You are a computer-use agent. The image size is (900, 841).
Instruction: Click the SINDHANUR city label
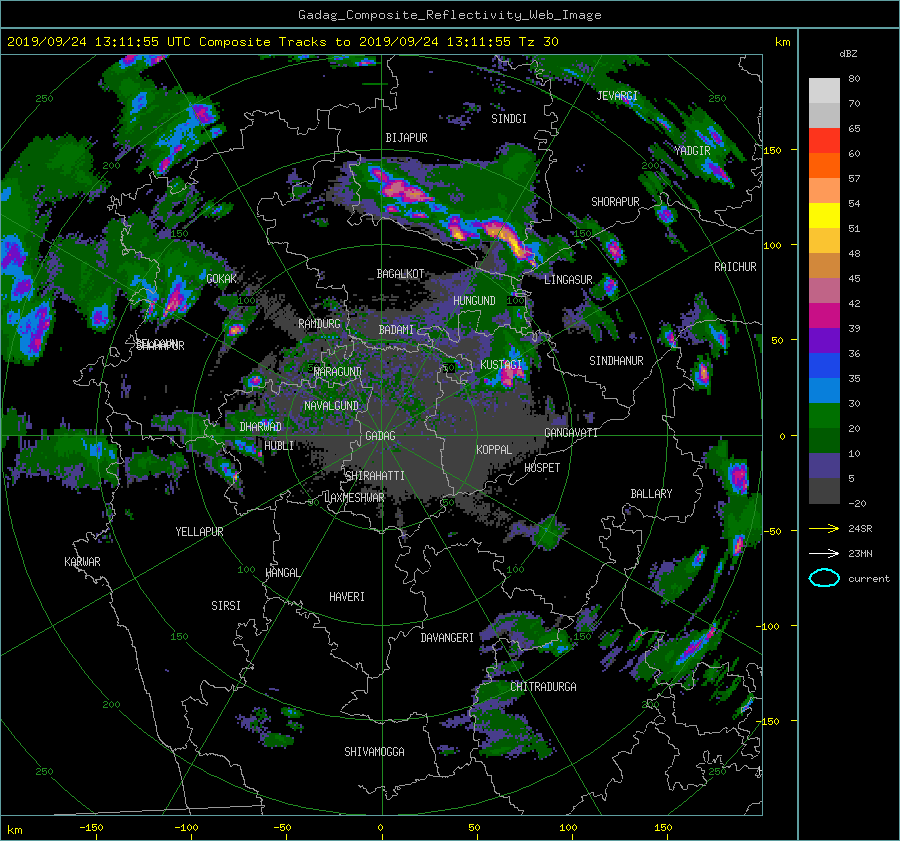click(616, 361)
